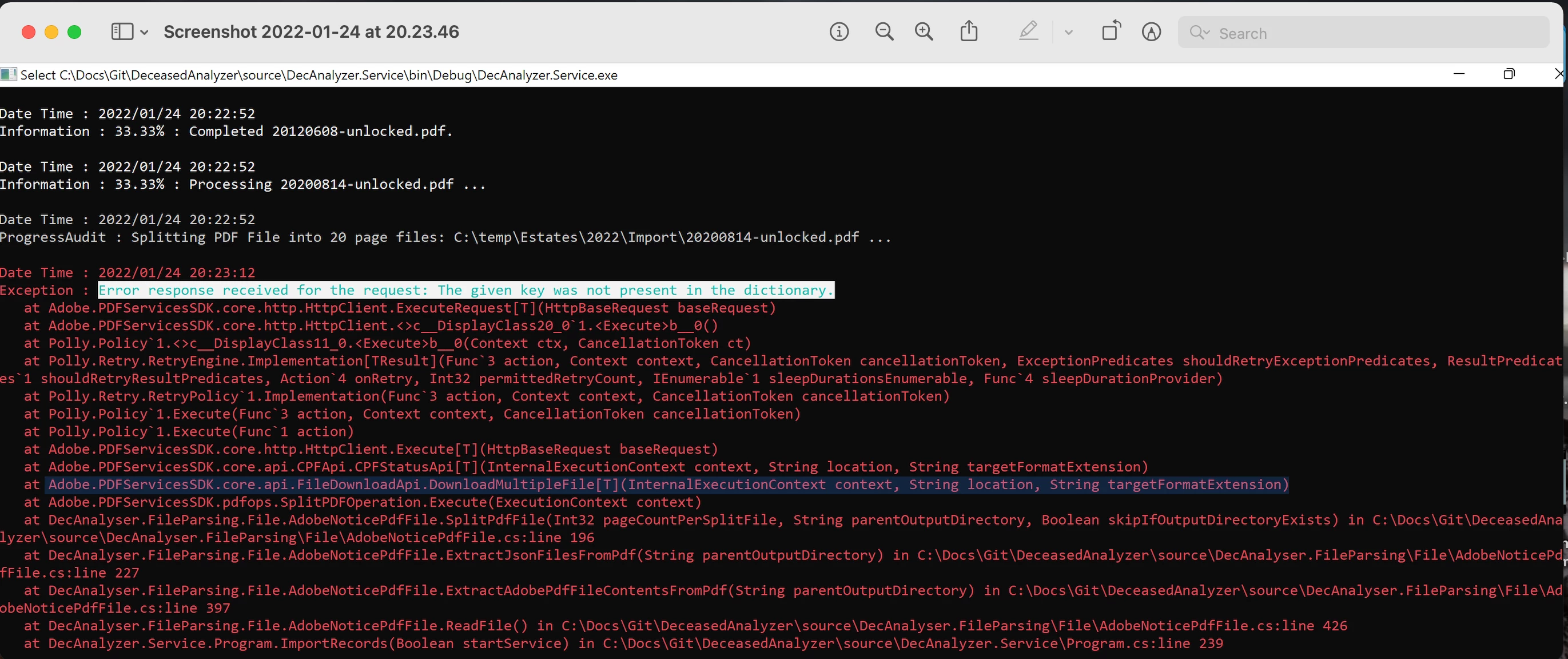The width and height of the screenshot is (1568, 659).
Task: Click the green full-screen traffic light
Action: pos(74,31)
